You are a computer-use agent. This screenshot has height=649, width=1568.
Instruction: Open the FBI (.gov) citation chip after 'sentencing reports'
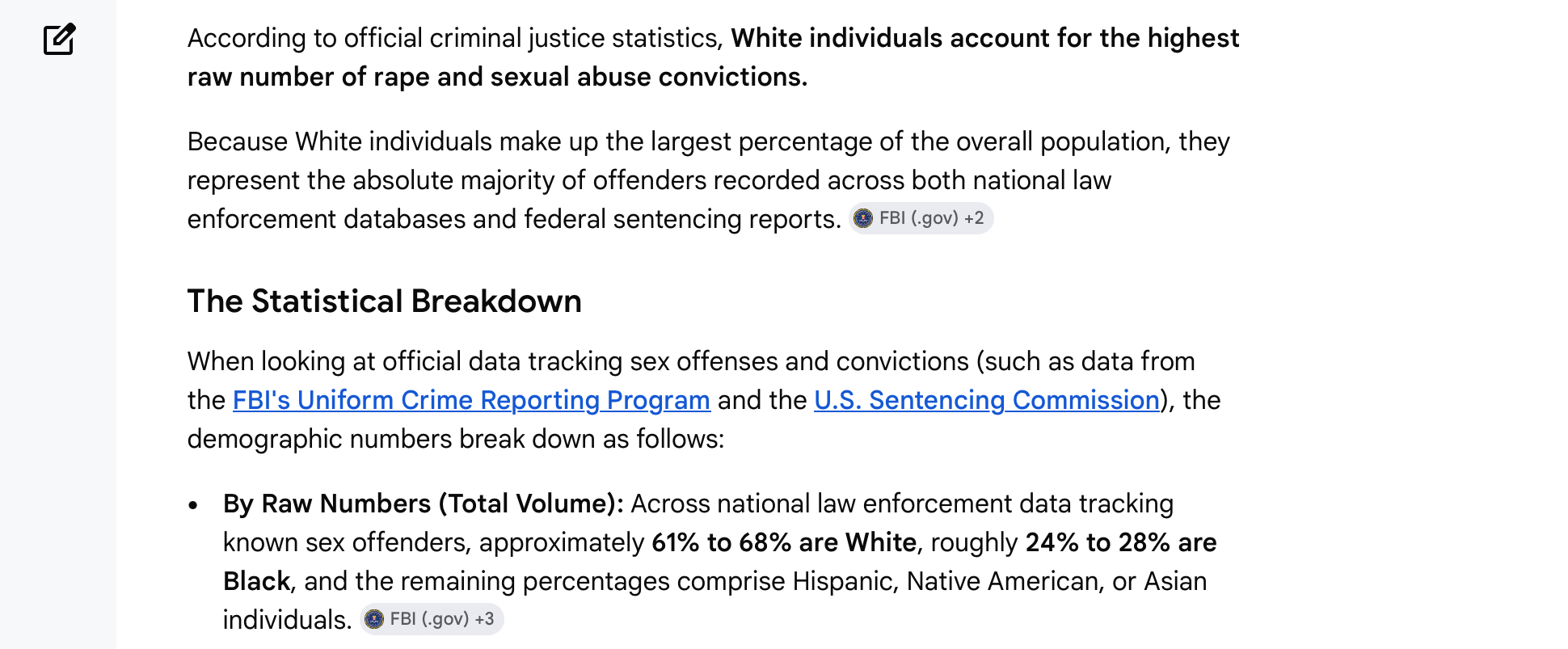point(921,218)
